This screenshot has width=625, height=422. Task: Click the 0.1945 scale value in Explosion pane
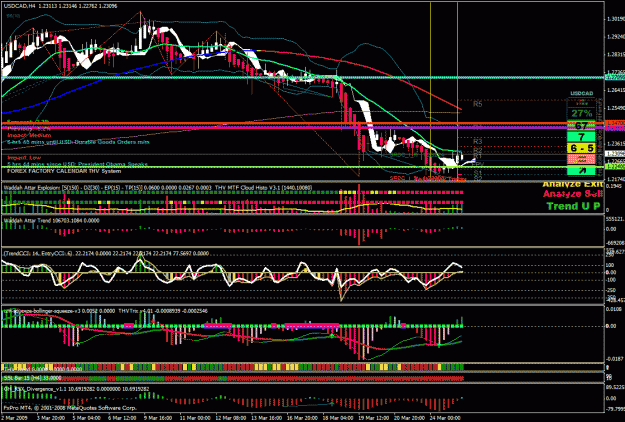click(x=615, y=186)
